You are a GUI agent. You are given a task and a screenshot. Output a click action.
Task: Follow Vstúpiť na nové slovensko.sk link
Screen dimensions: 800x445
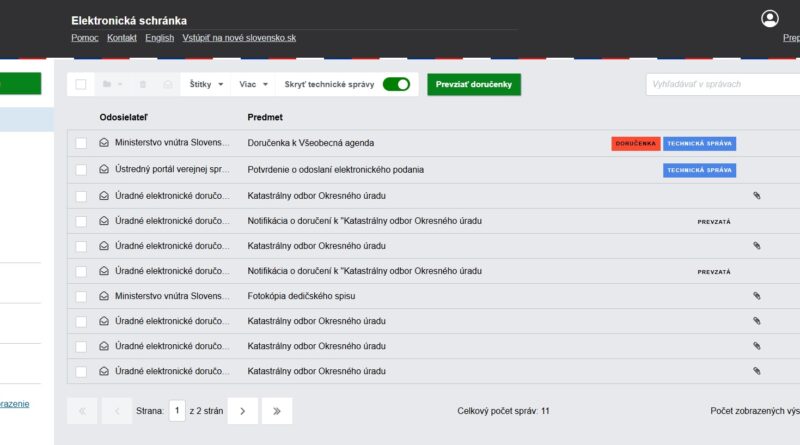(x=239, y=38)
